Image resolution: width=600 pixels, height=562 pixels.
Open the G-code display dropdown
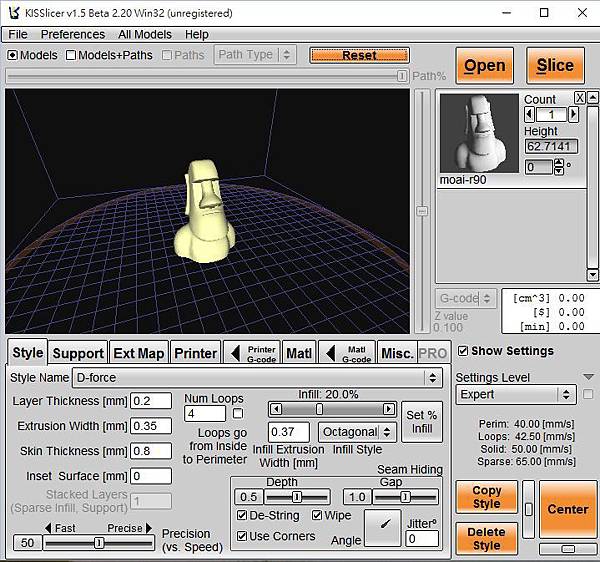466,298
